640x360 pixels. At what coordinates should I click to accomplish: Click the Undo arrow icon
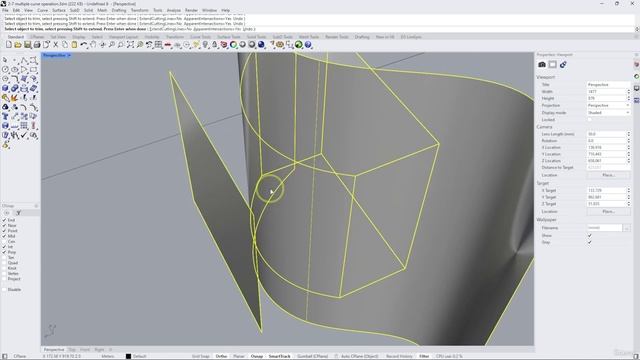click(84, 44)
